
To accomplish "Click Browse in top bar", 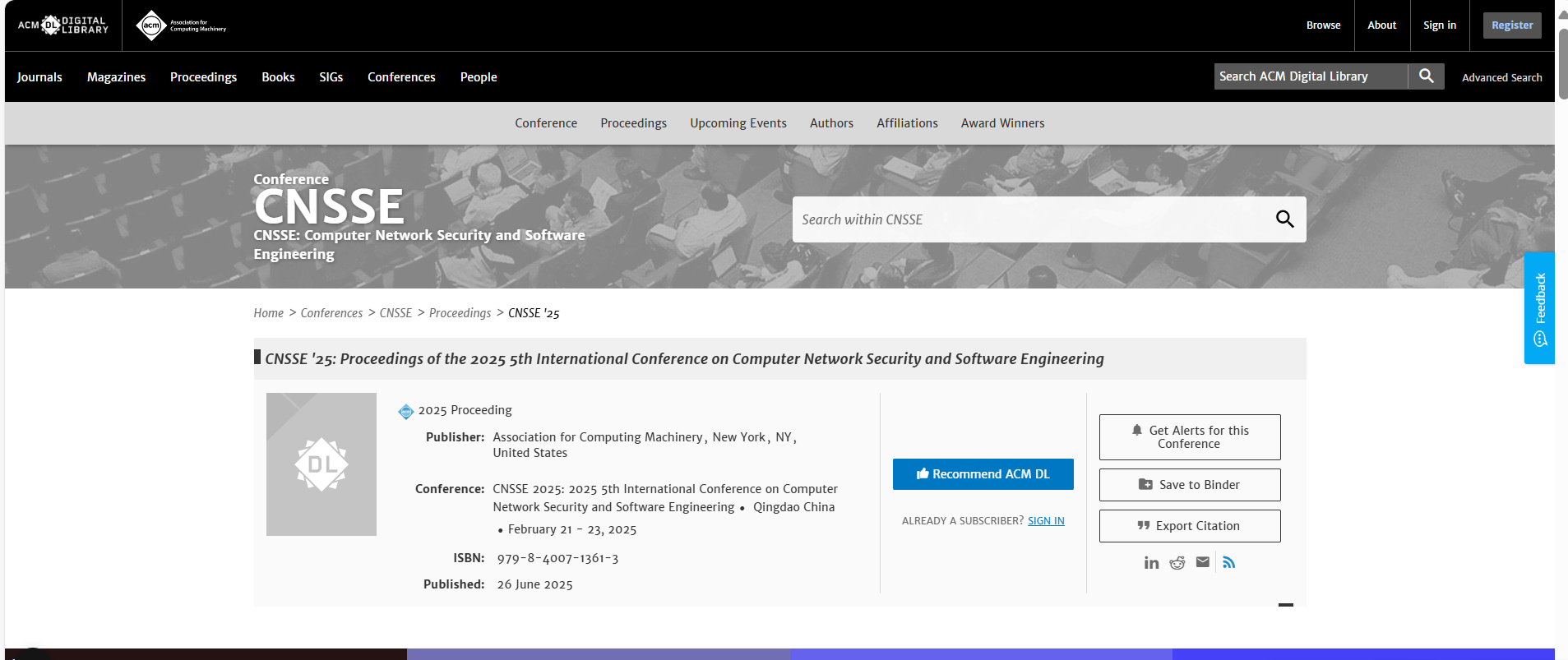I will click(1323, 25).
